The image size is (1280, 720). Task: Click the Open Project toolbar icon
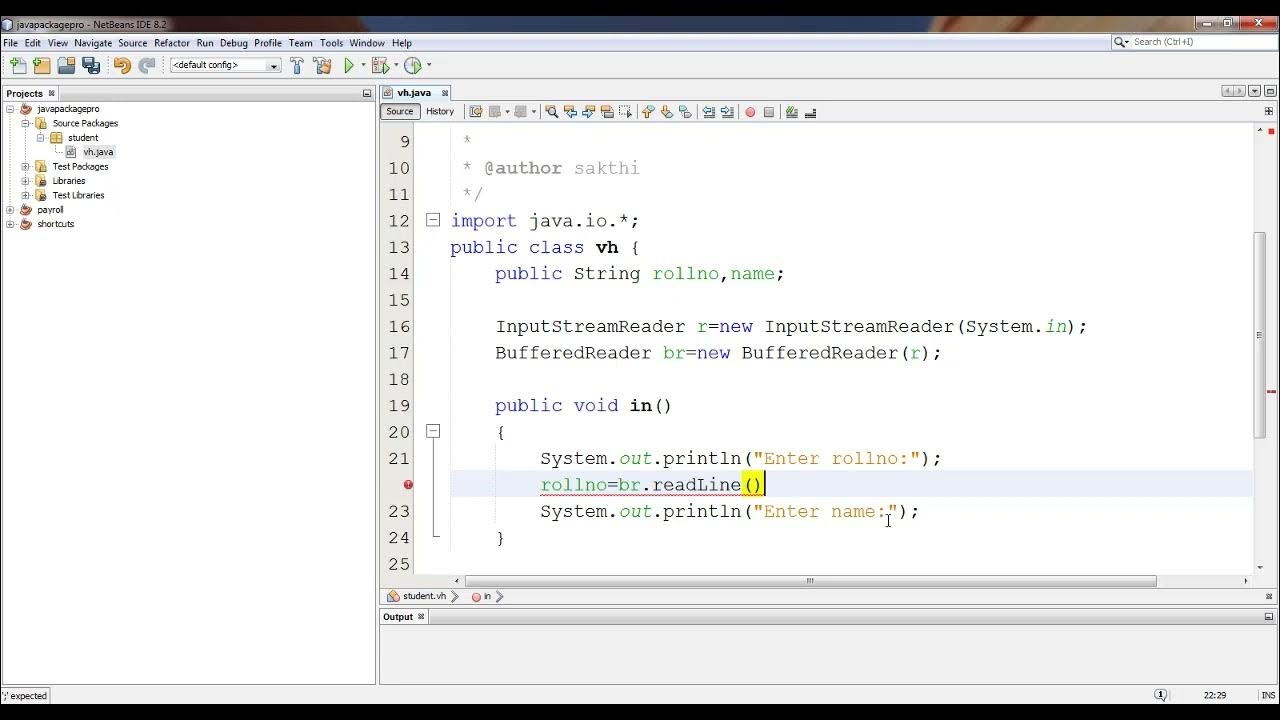(x=66, y=65)
